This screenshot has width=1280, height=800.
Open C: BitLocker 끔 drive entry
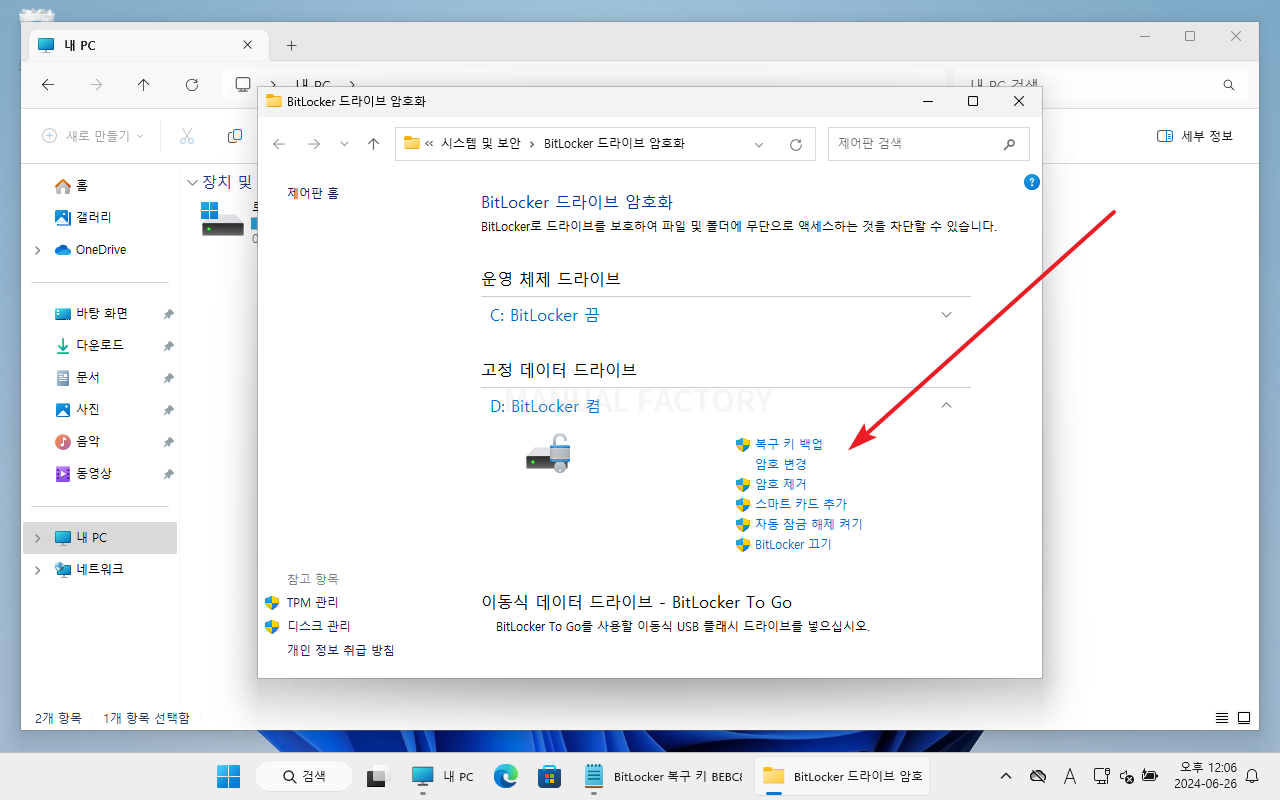[544, 315]
